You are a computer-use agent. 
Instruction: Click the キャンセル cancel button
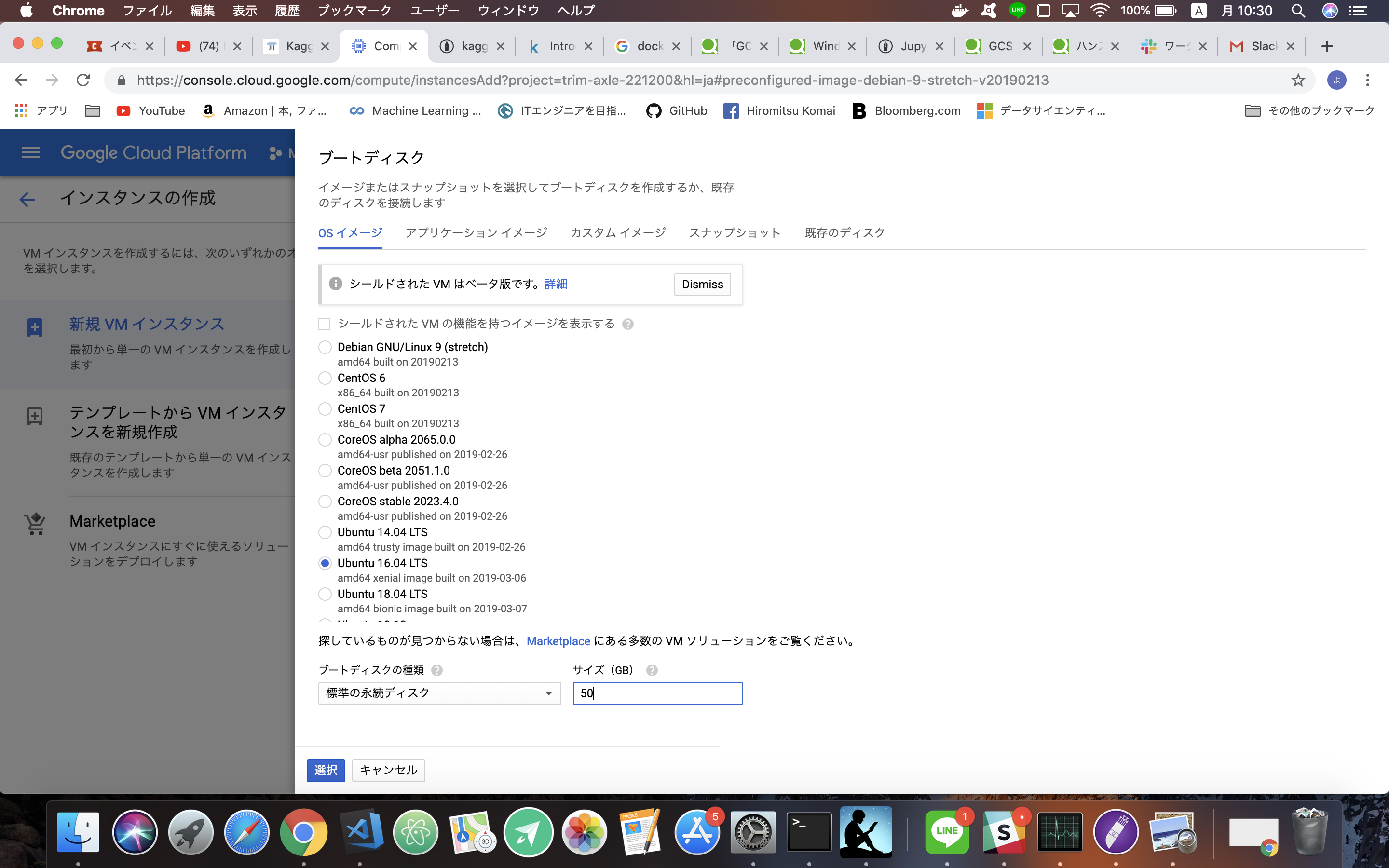coord(390,770)
